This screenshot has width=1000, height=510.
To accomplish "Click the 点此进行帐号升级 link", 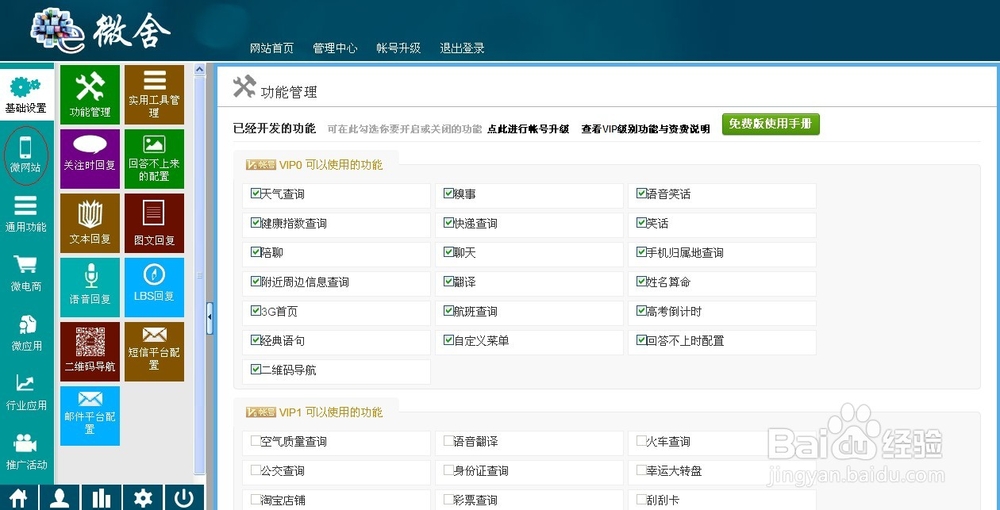I will 528,129.
